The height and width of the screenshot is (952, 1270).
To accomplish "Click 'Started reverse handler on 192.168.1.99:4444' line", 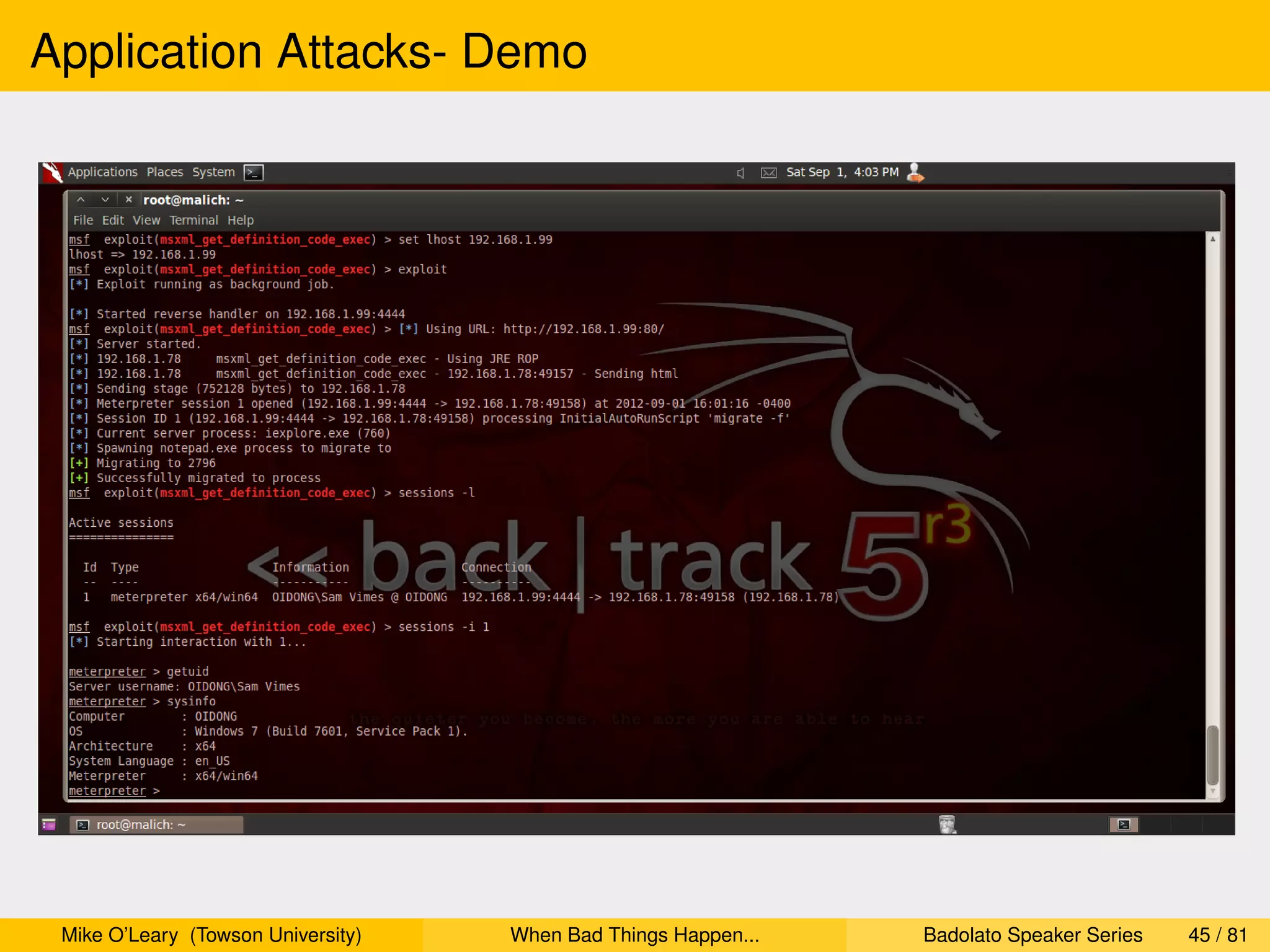I will coord(237,314).
